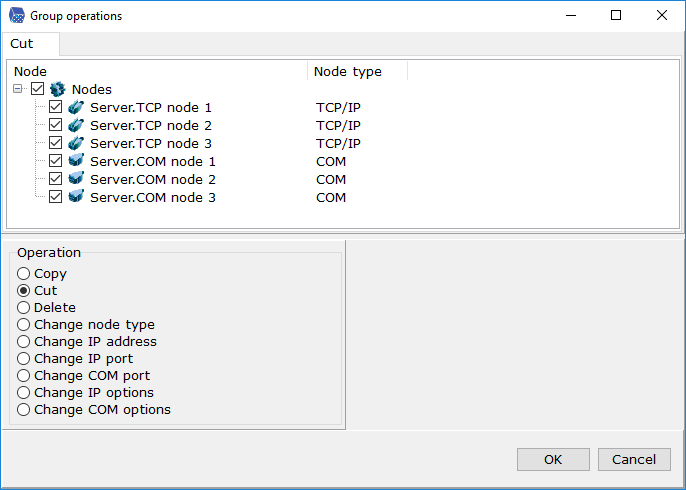Select Server.COM node 1 tree item

coord(153,161)
